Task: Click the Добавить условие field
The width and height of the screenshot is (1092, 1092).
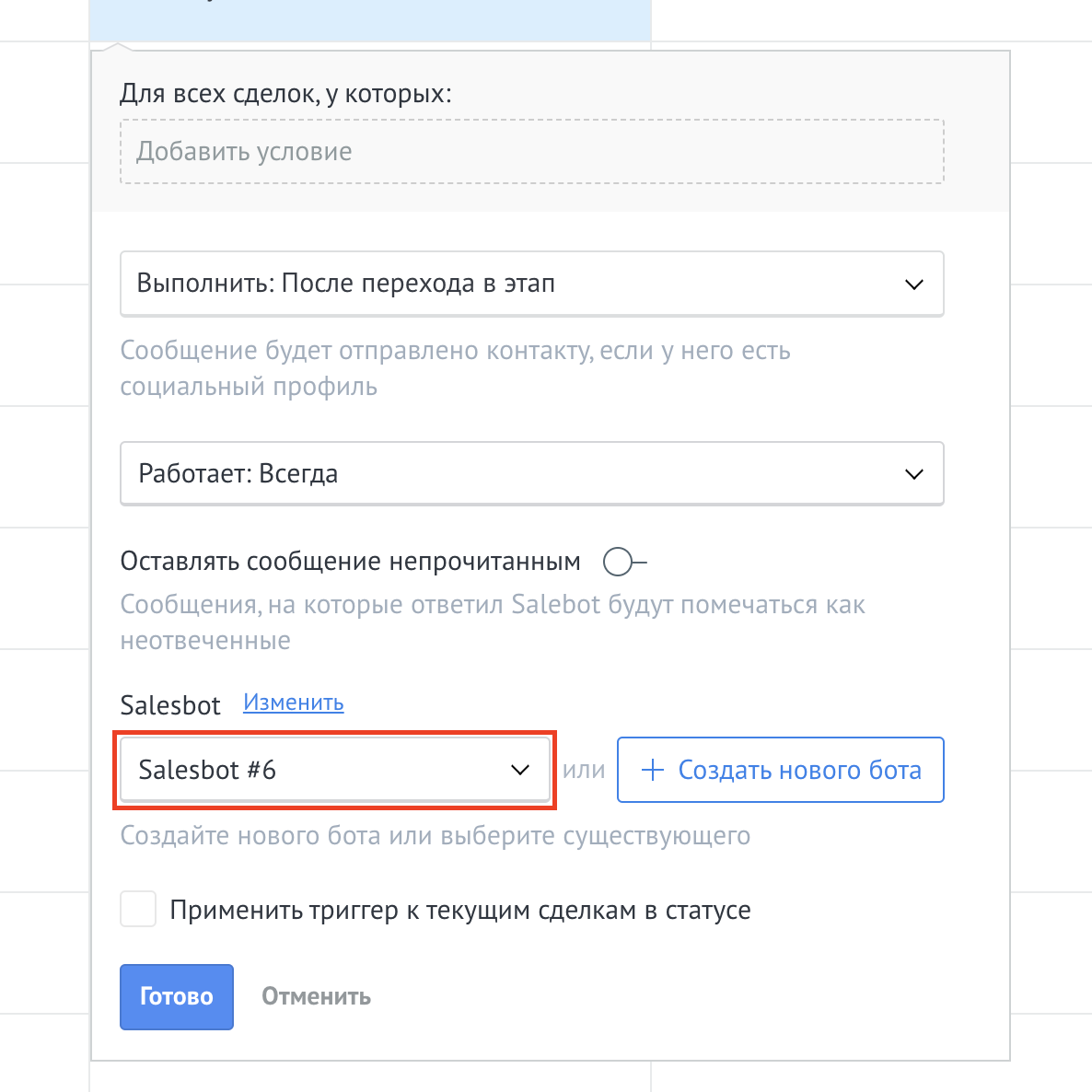Action: click(532, 152)
